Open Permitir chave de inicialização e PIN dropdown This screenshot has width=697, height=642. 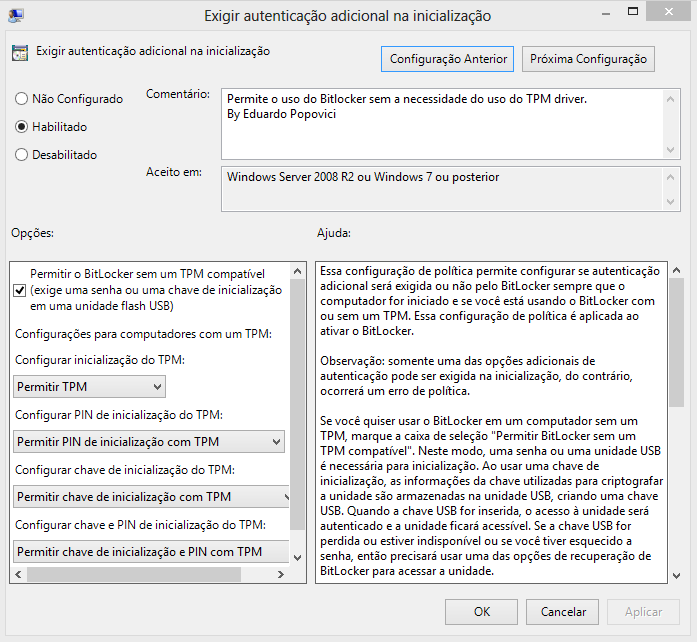151,552
